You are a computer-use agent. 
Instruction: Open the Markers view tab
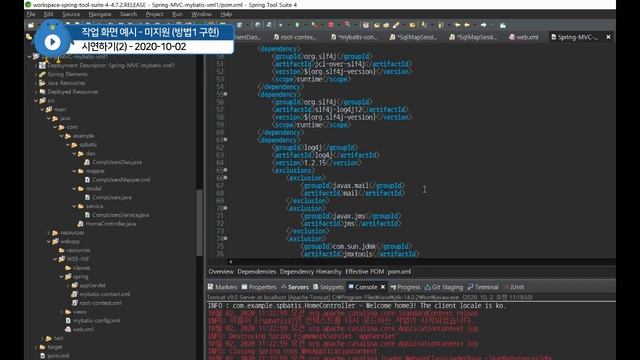pyautogui.click(x=222, y=287)
